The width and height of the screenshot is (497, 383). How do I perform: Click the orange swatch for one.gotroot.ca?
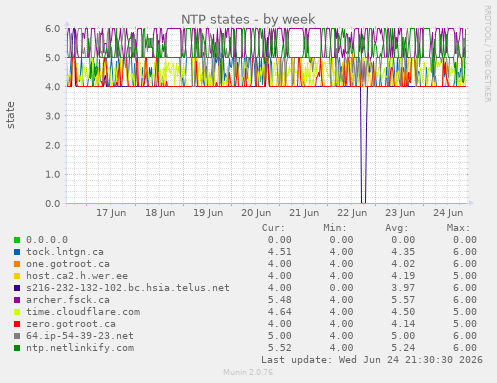click(x=17, y=264)
